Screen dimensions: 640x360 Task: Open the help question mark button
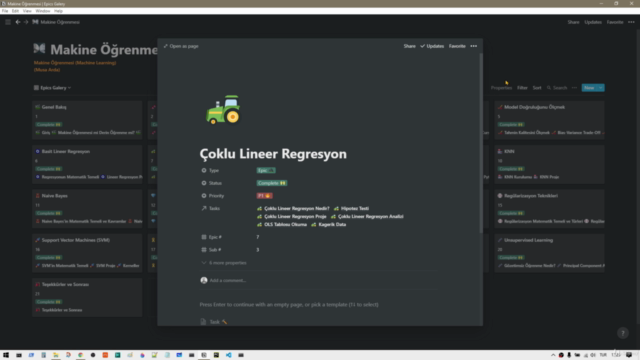(622, 333)
